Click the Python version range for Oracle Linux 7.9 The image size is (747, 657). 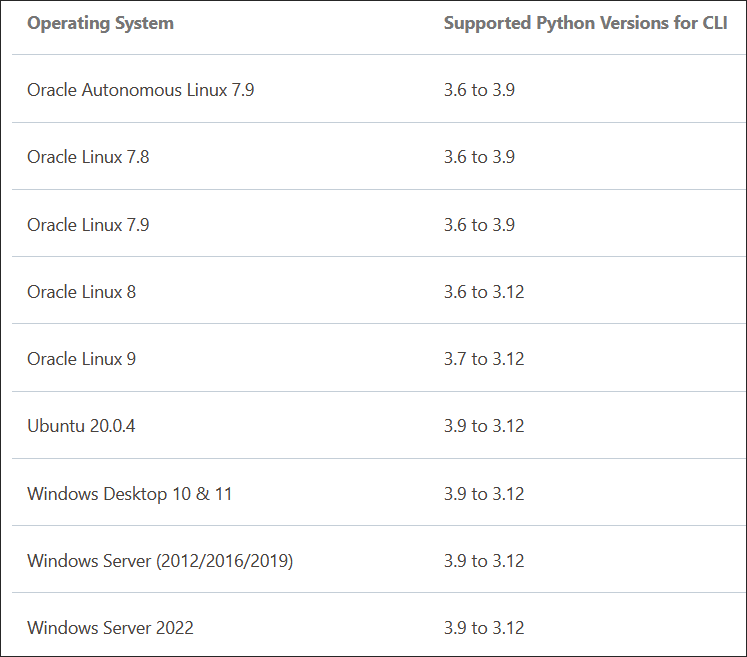coord(479,224)
